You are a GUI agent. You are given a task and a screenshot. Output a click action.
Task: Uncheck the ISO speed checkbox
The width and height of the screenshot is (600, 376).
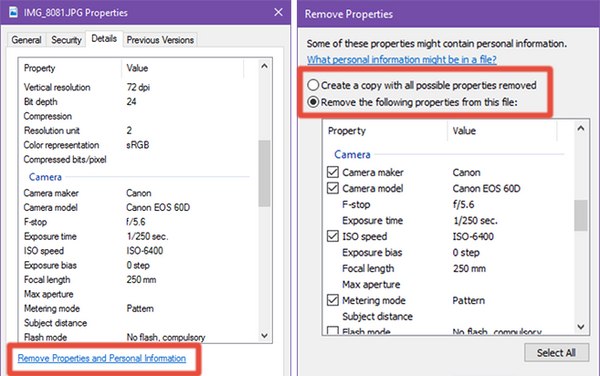click(x=333, y=236)
